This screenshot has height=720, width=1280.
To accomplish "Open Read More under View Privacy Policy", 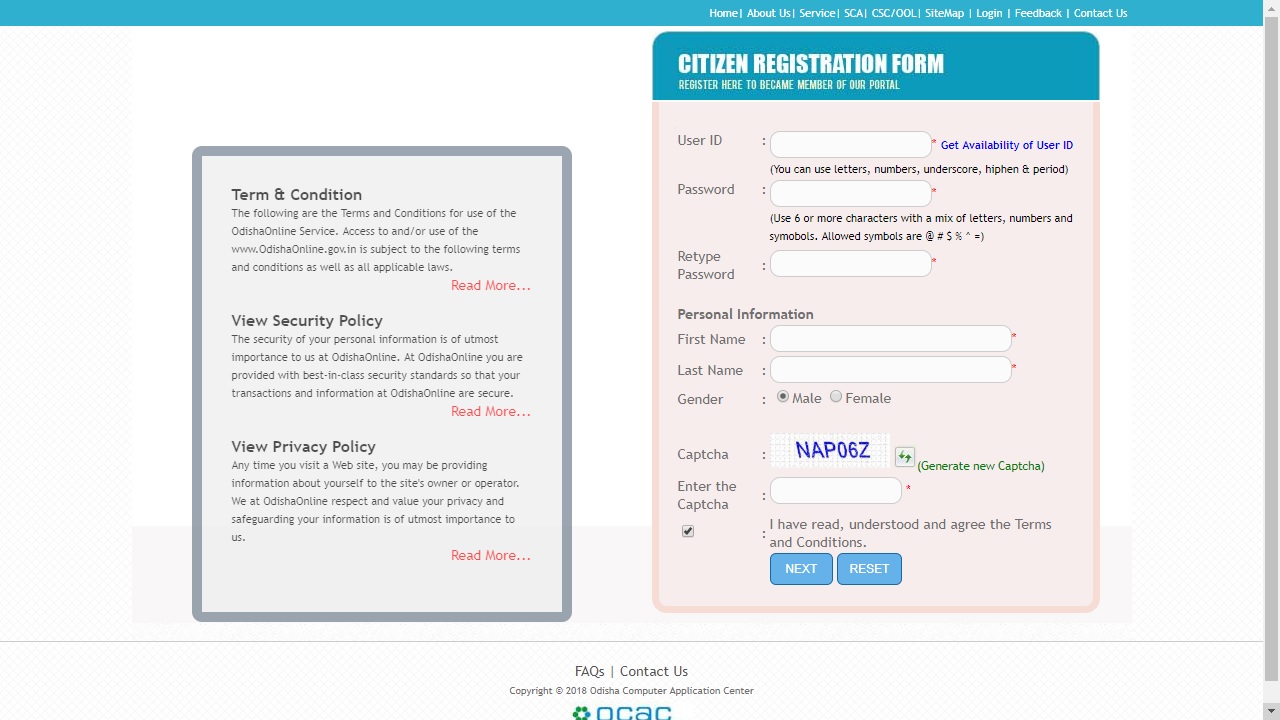I will coord(490,556).
